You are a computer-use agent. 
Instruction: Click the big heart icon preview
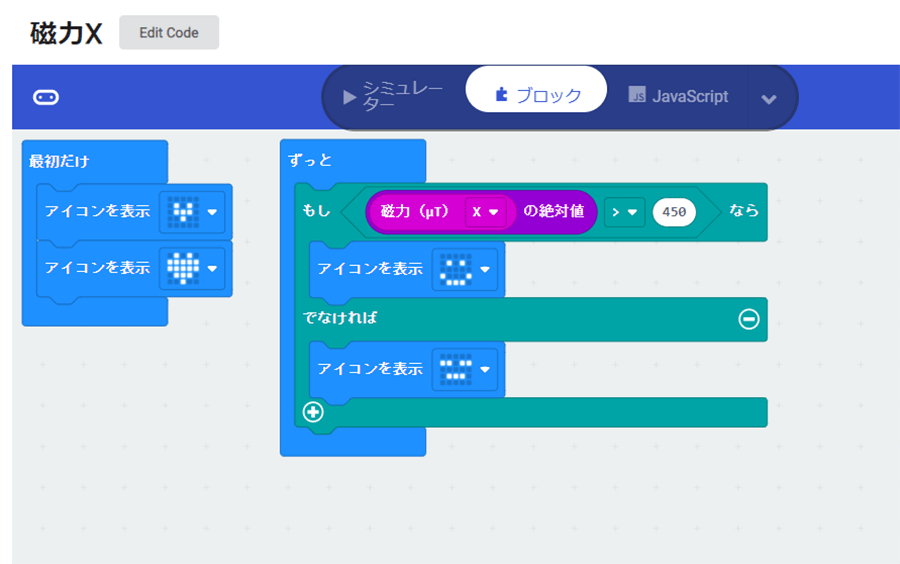point(183,268)
